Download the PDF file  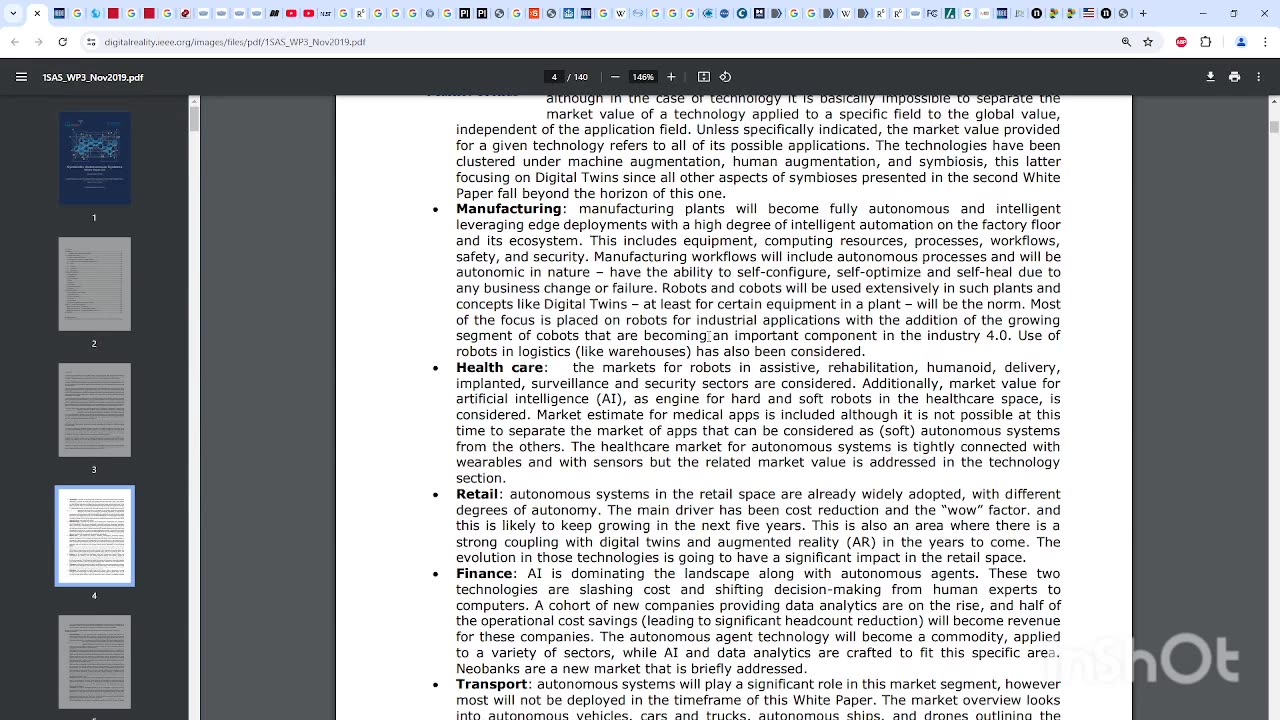pos(1210,77)
